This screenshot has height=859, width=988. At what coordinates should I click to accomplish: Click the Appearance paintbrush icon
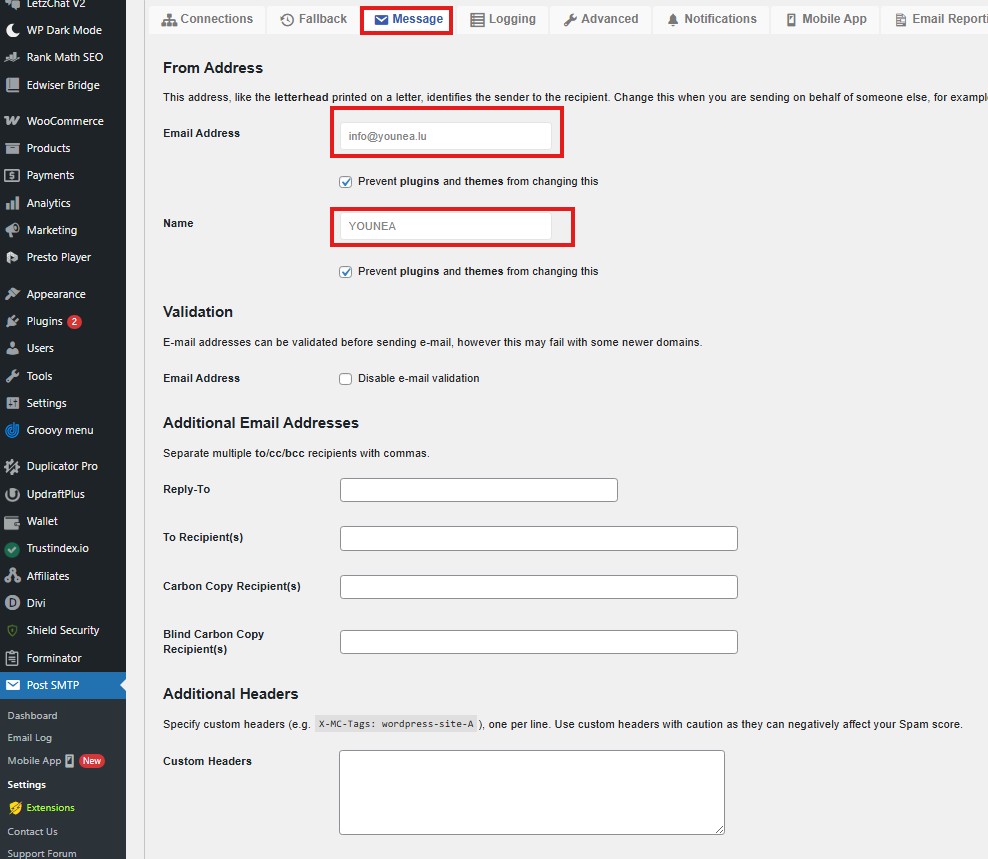coord(12,294)
